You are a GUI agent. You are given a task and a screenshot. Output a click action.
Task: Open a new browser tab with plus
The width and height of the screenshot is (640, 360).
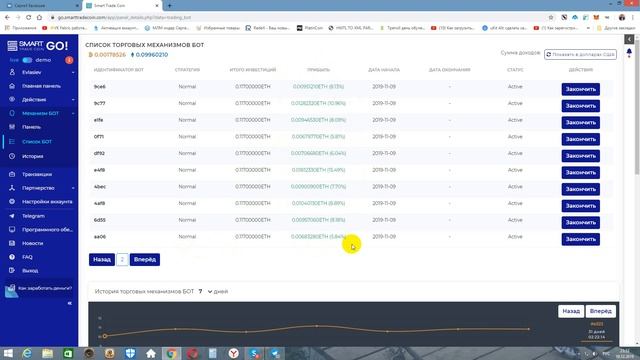pyautogui.click(x=169, y=6)
